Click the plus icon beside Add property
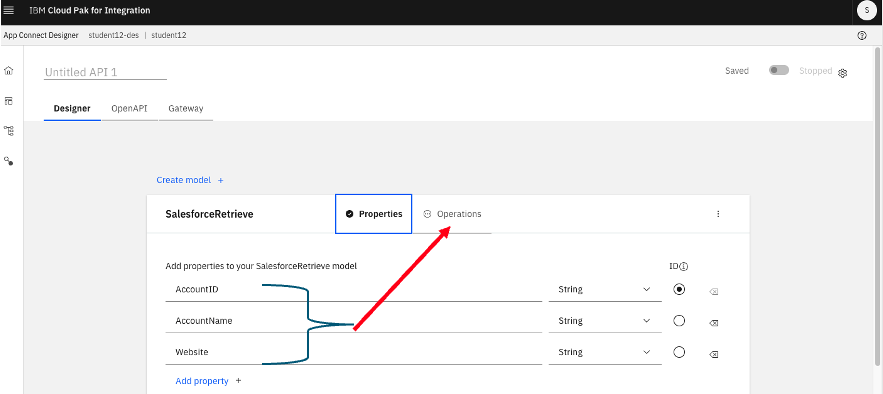The height and width of the screenshot is (394, 883). [238, 381]
